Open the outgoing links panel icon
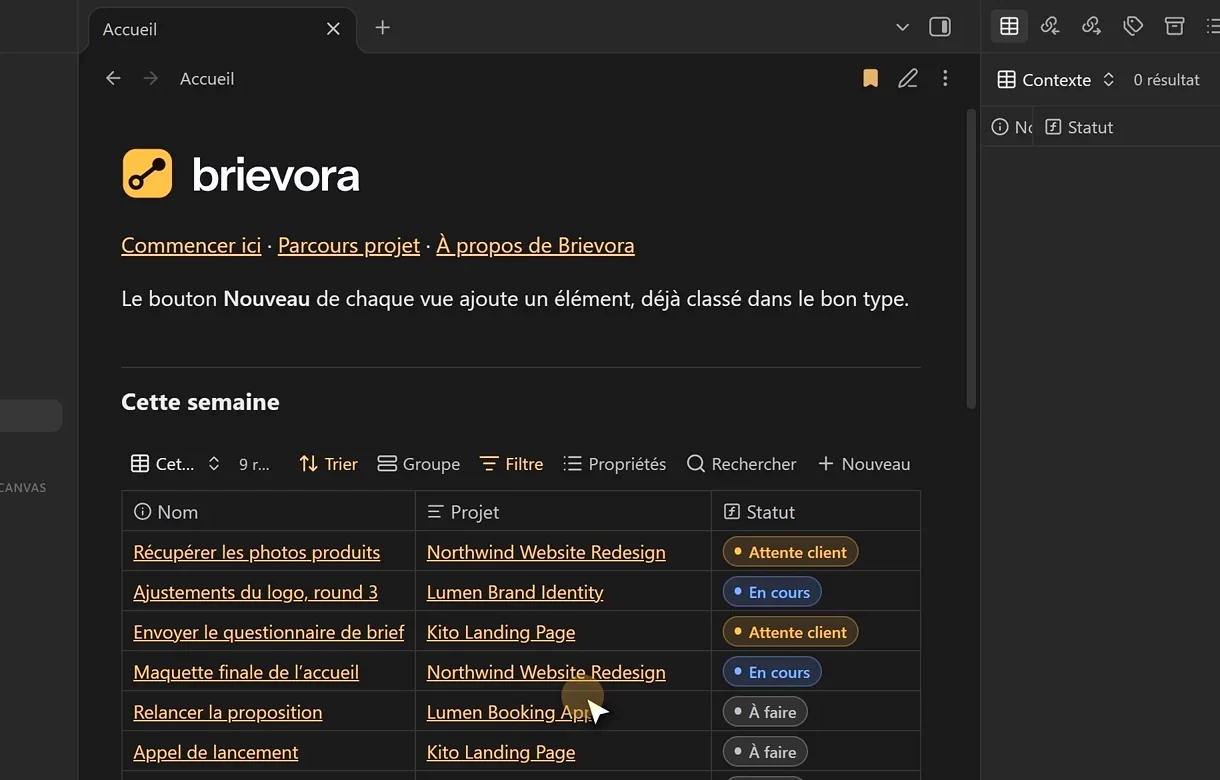The image size is (1220, 780). [1091, 27]
